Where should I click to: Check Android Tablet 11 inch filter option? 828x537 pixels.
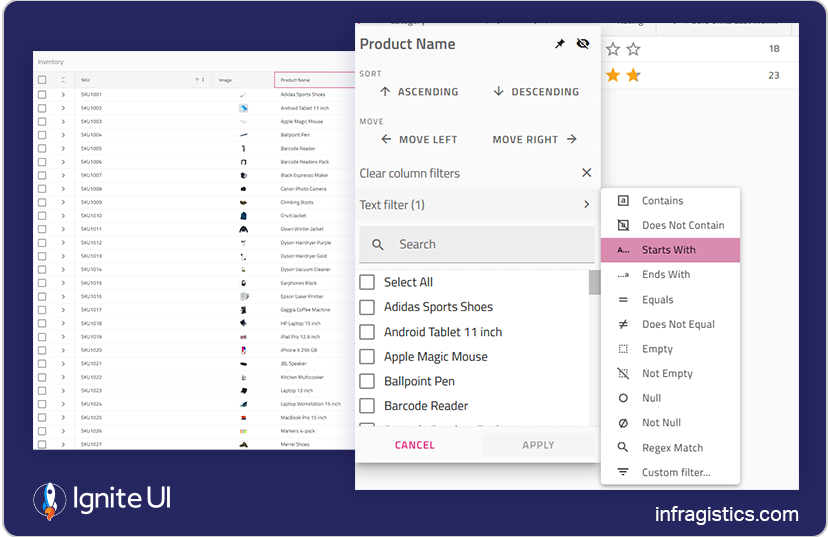[x=367, y=332]
